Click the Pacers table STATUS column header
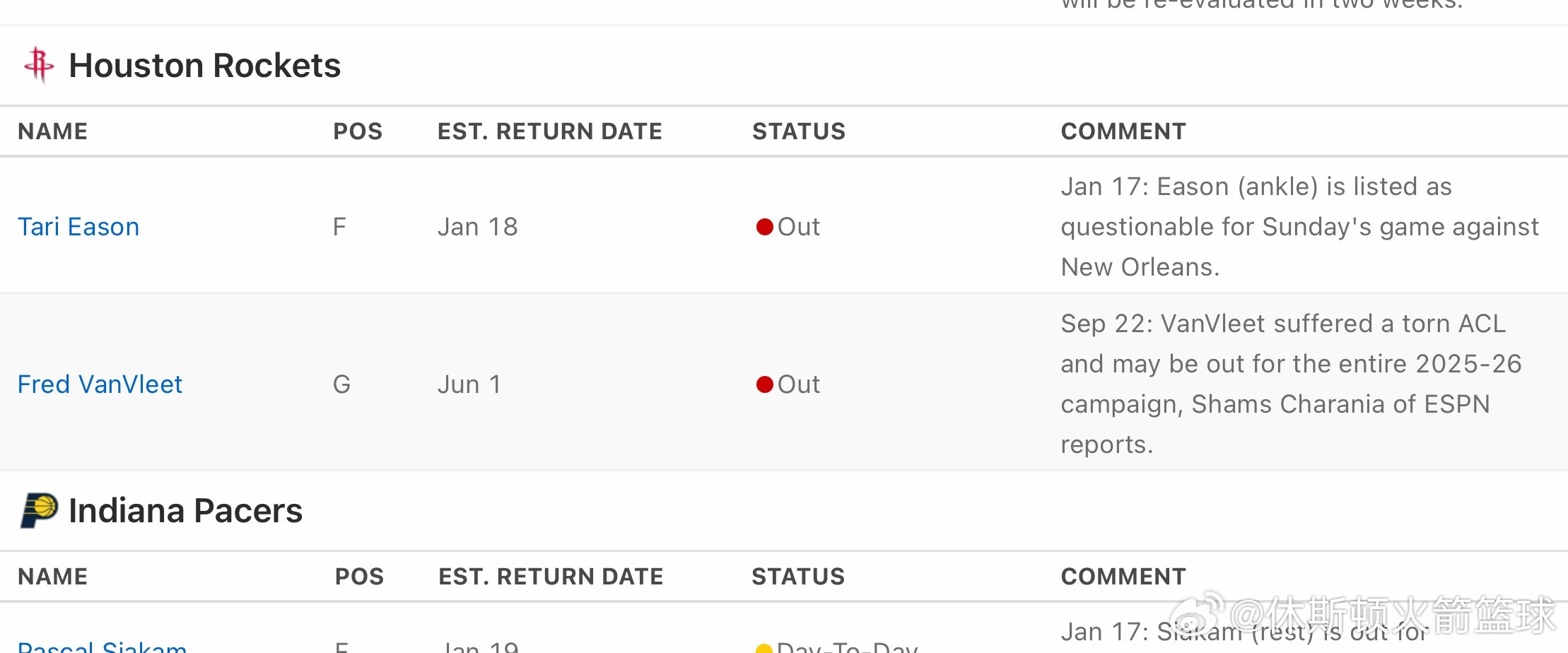 pos(797,577)
